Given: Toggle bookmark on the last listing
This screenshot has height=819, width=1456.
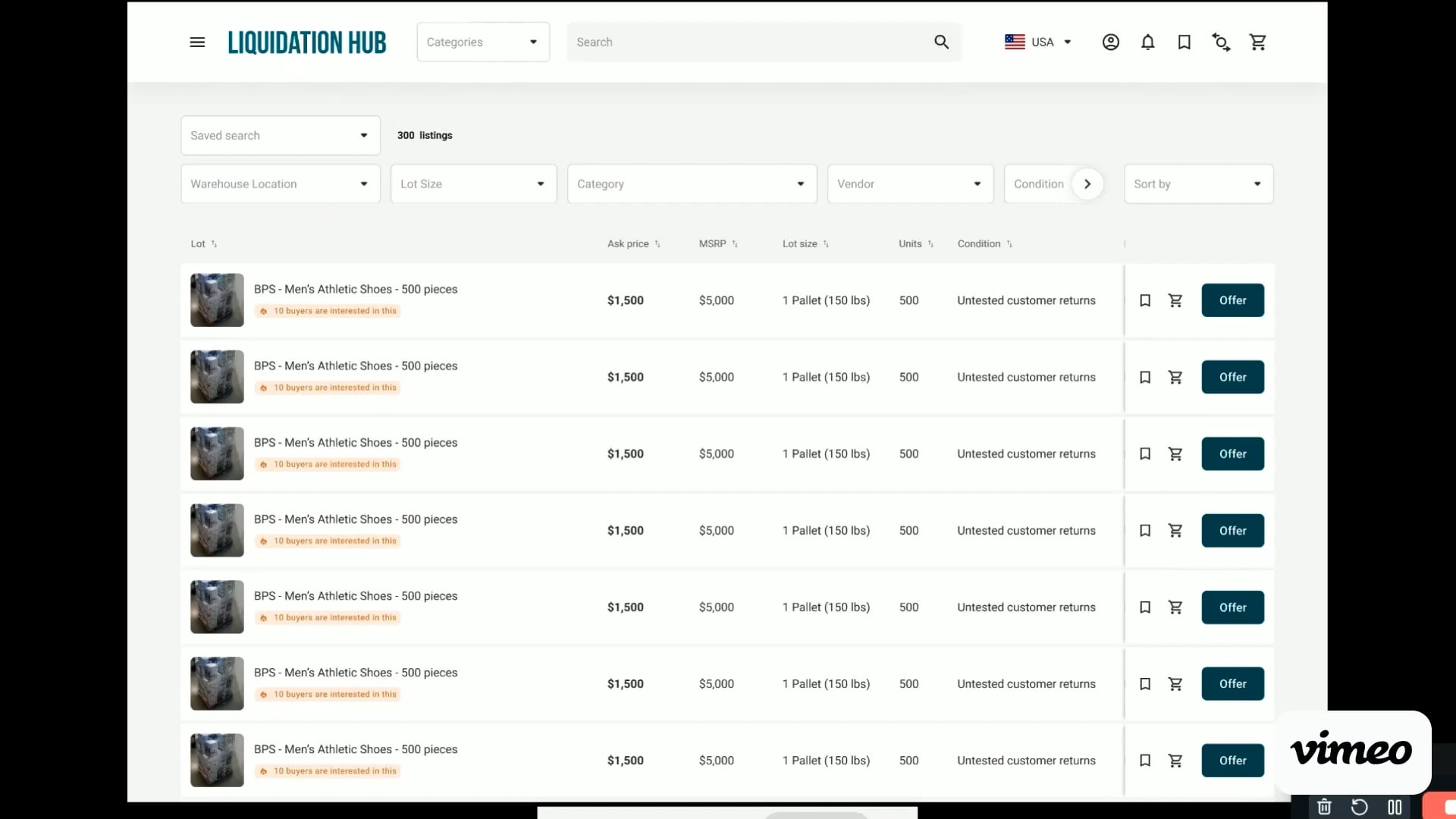Looking at the screenshot, I should point(1145,760).
